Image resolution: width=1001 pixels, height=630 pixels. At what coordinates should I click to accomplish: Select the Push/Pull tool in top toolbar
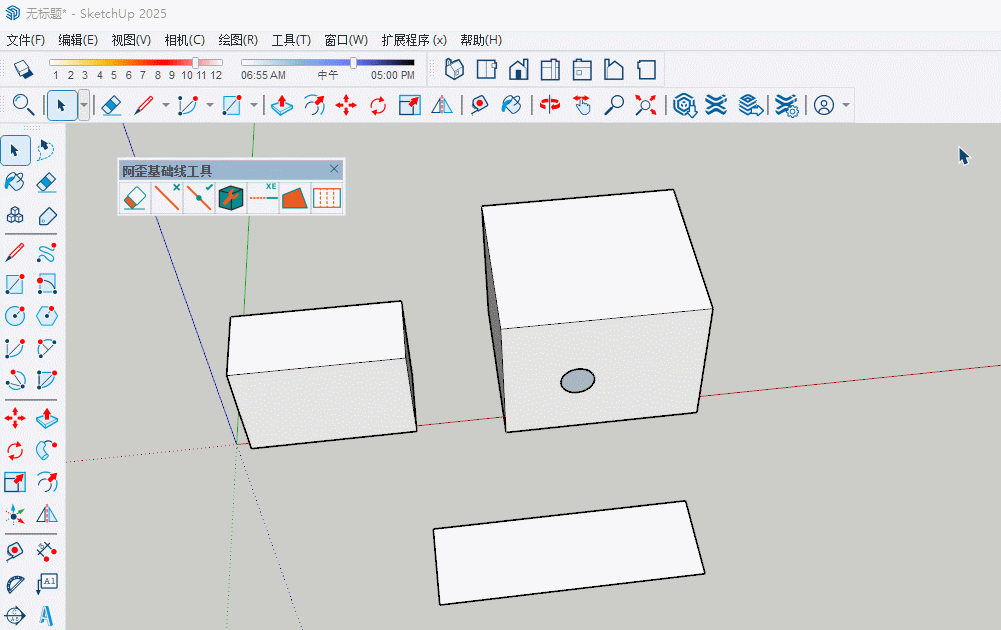coord(282,105)
